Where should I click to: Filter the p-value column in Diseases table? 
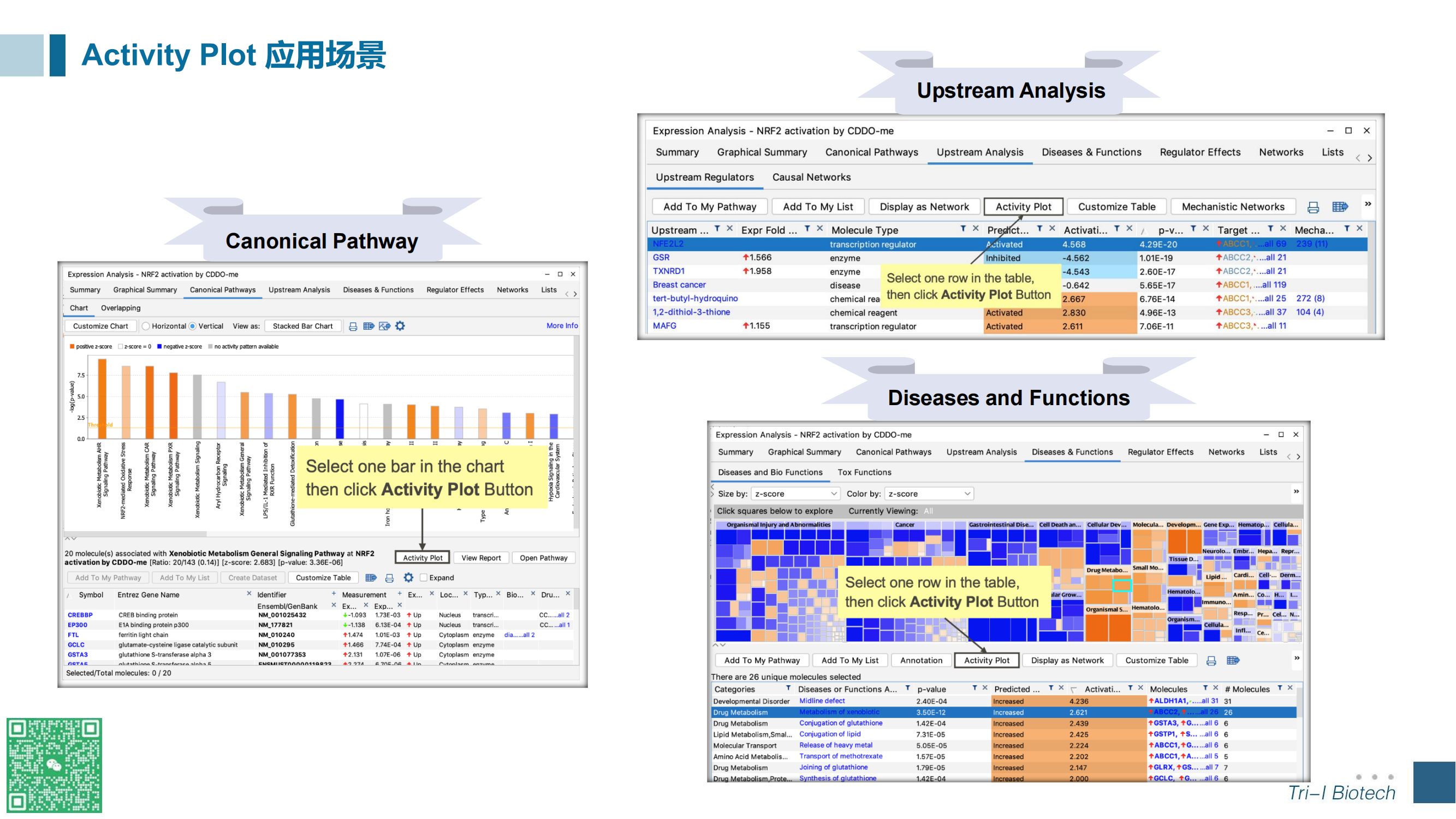[974, 688]
